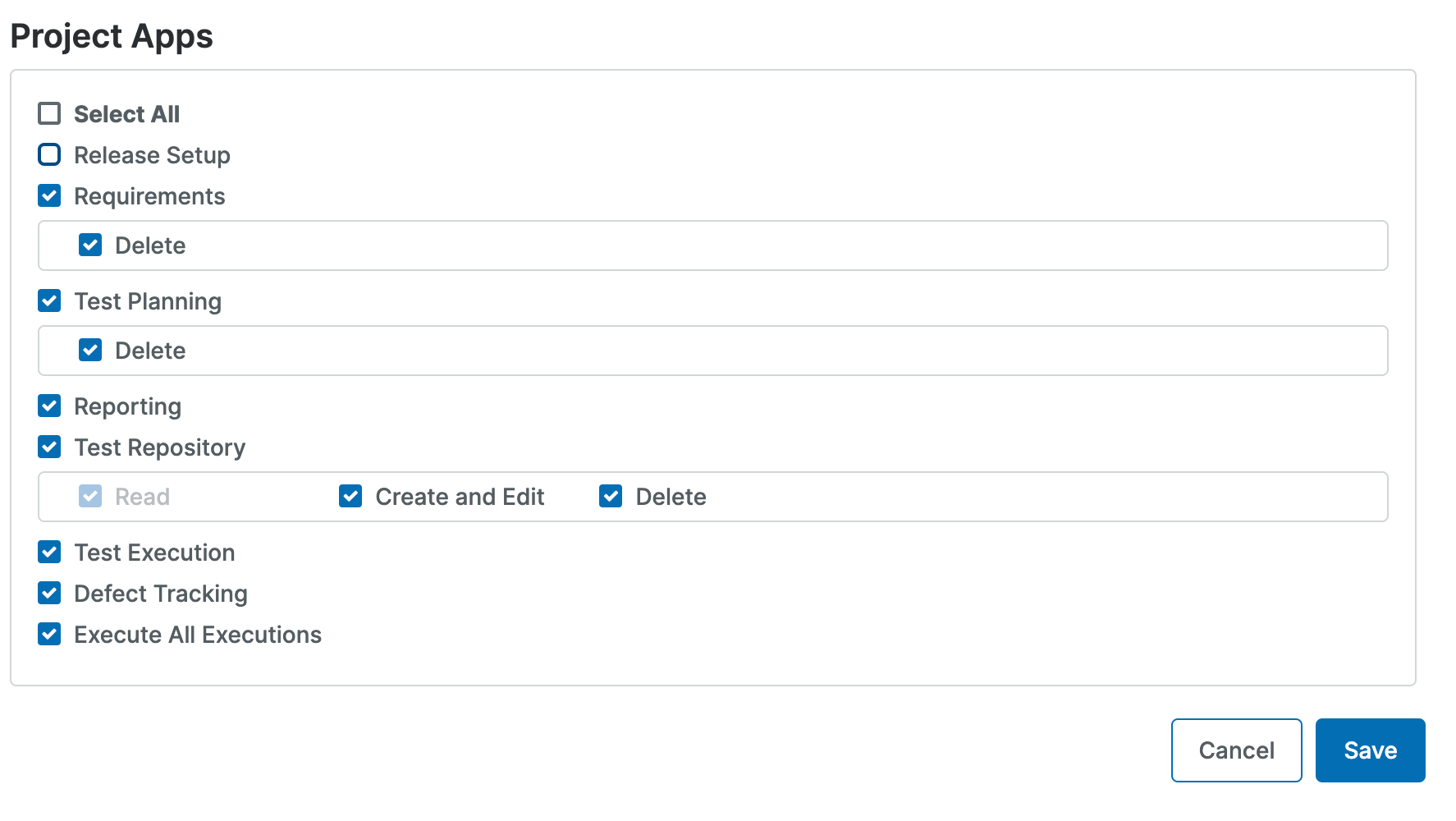
Task: Click the Save button
Action: click(x=1369, y=750)
